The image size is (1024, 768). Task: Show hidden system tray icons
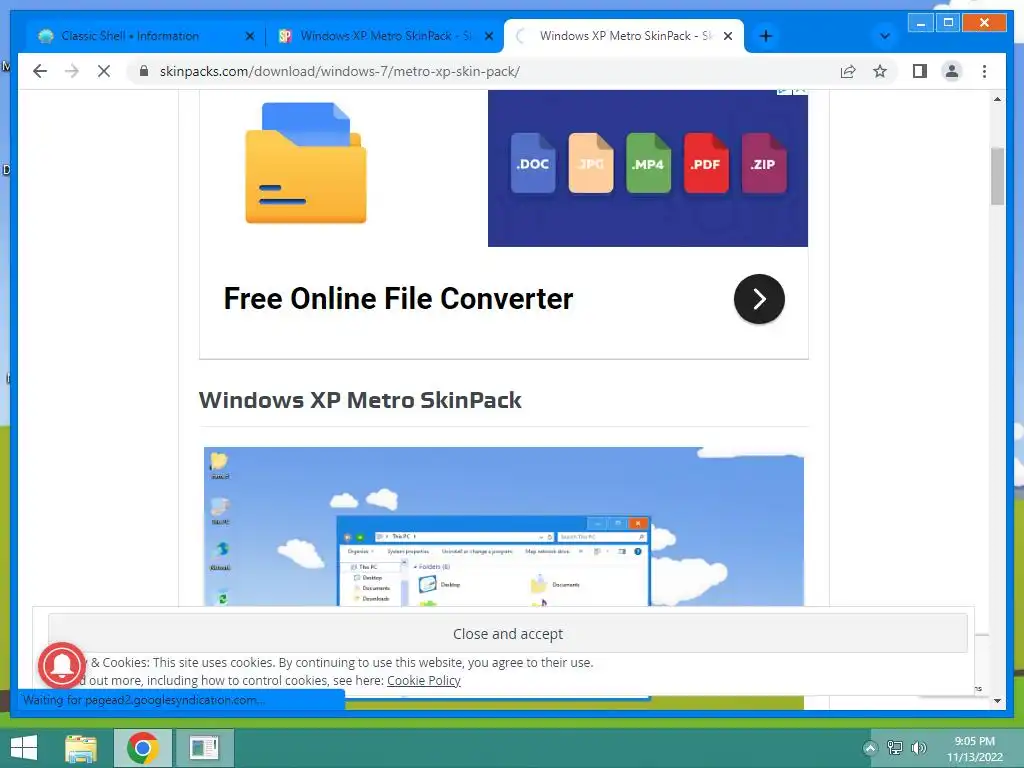pos(870,748)
